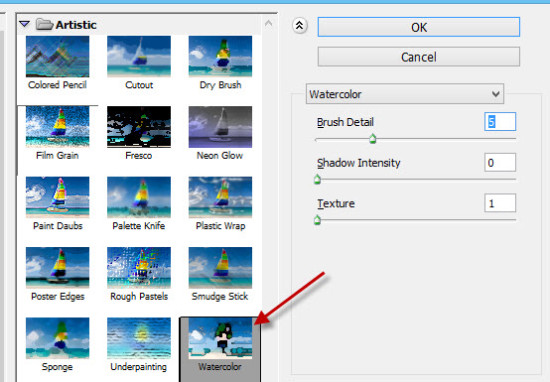Select the Fresco filter thumbnail

(139, 127)
